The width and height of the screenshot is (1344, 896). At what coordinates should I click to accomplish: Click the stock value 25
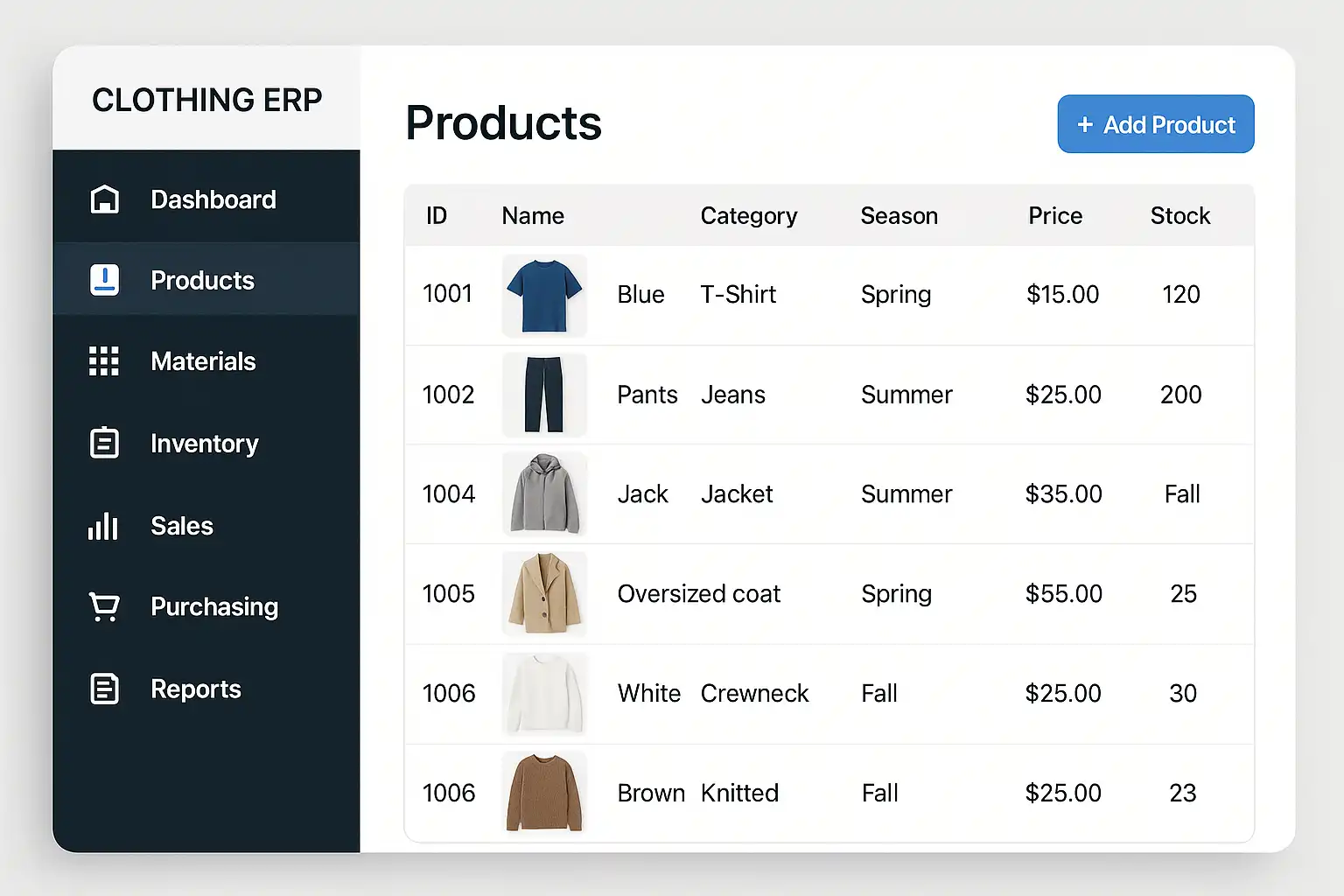tap(1184, 593)
